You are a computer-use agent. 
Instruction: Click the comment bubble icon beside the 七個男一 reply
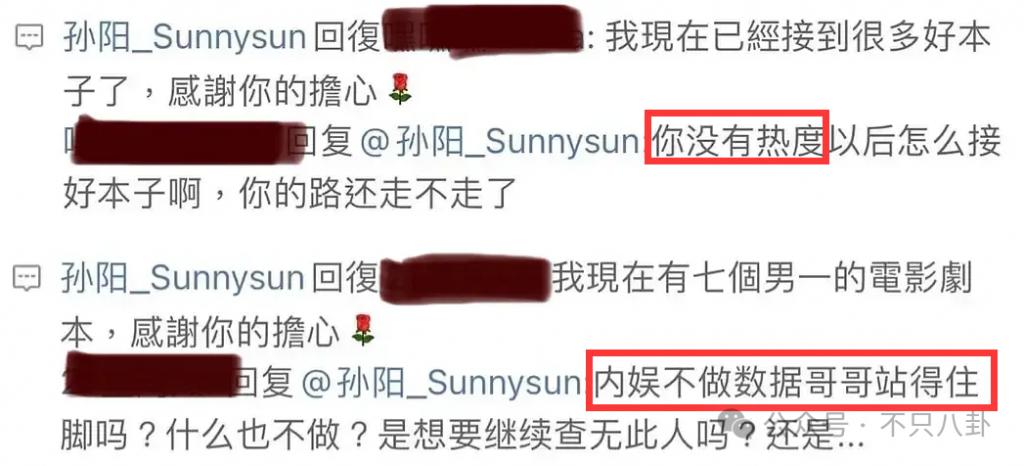[x=27, y=279]
